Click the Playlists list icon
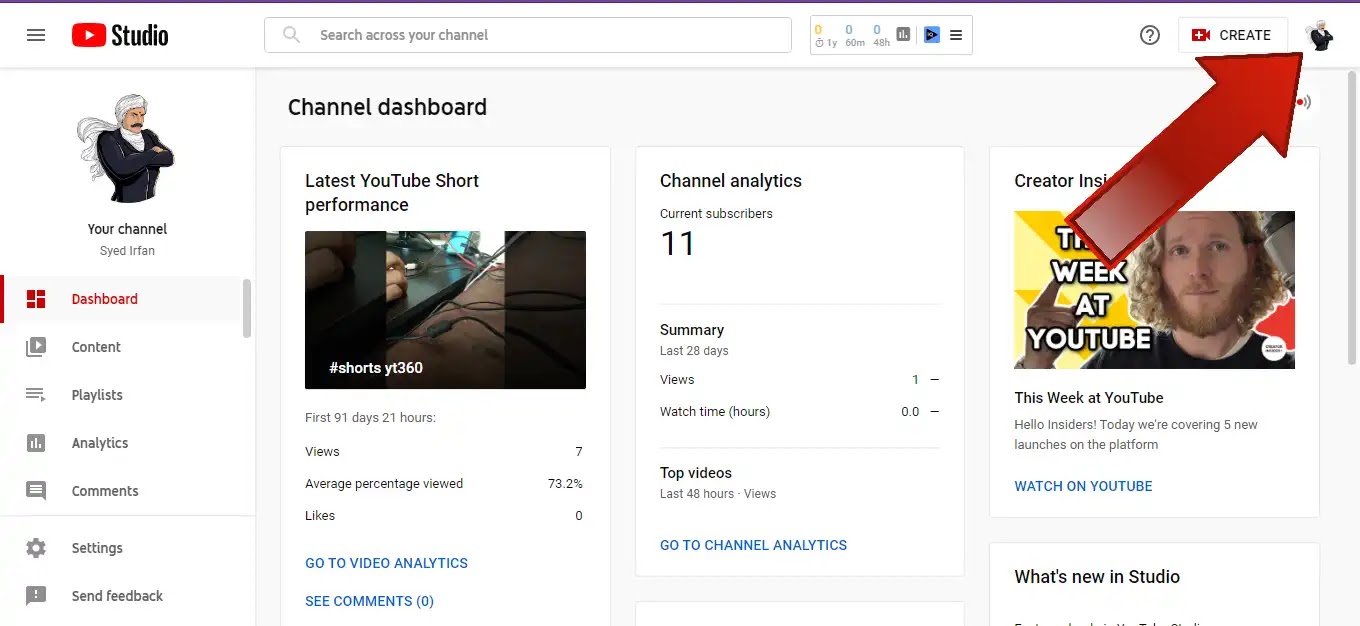The height and width of the screenshot is (626, 1360). click(x=36, y=395)
